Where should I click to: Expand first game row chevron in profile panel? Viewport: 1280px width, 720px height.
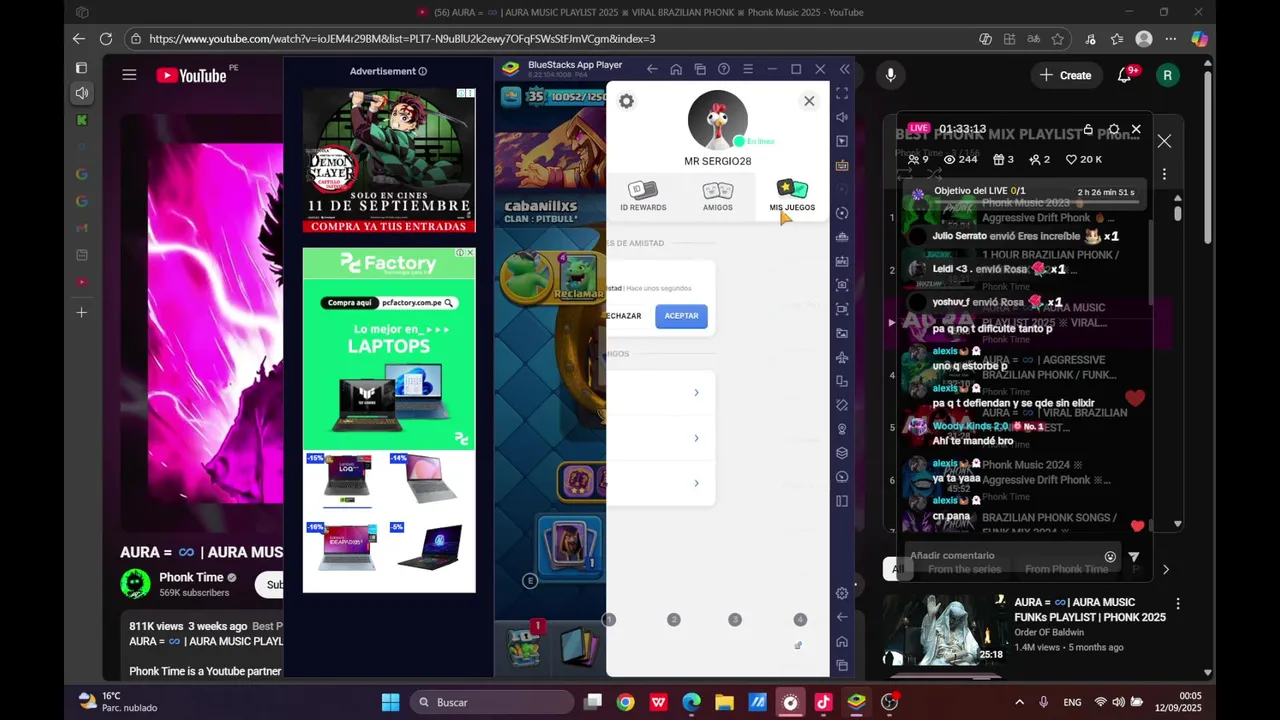tap(696, 393)
